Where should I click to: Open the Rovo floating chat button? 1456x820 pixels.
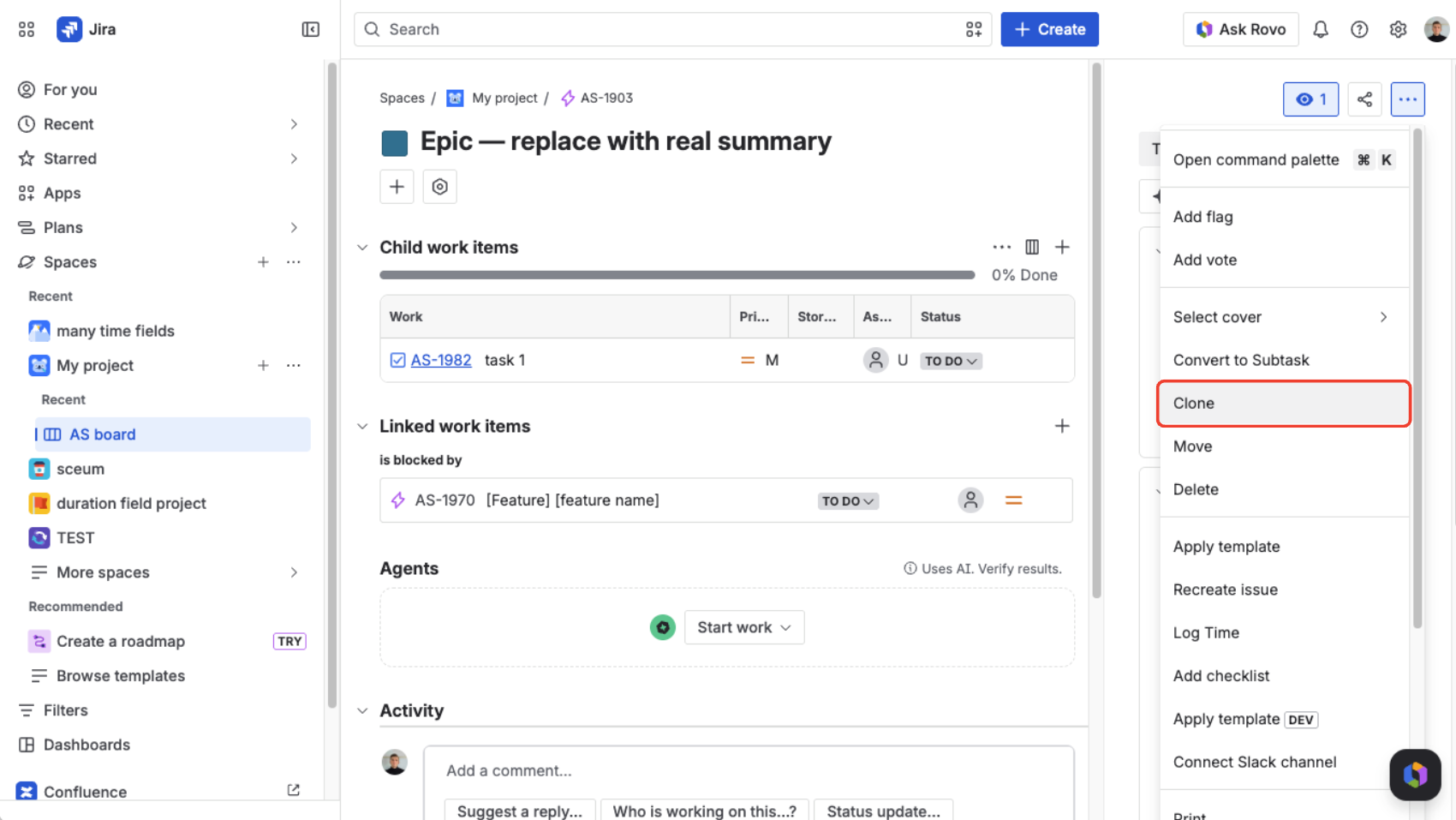(1415, 775)
